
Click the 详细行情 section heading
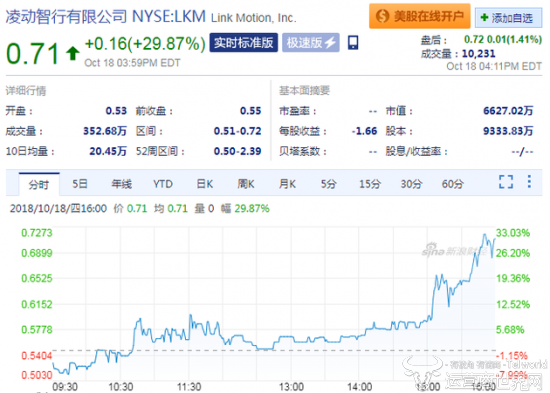[x=26, y=91]
